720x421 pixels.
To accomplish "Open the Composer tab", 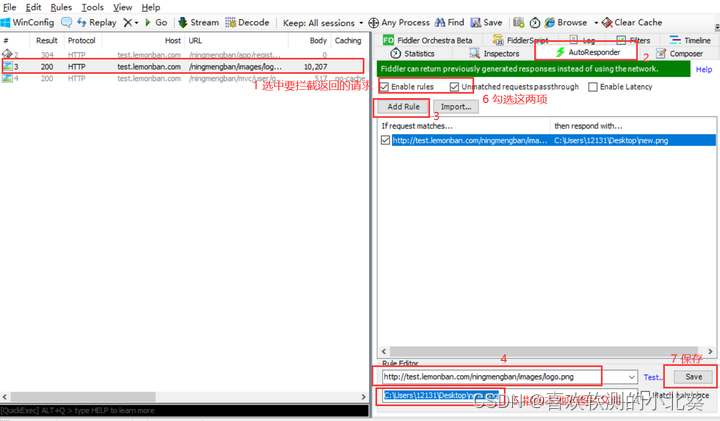I will coord(680,54).
